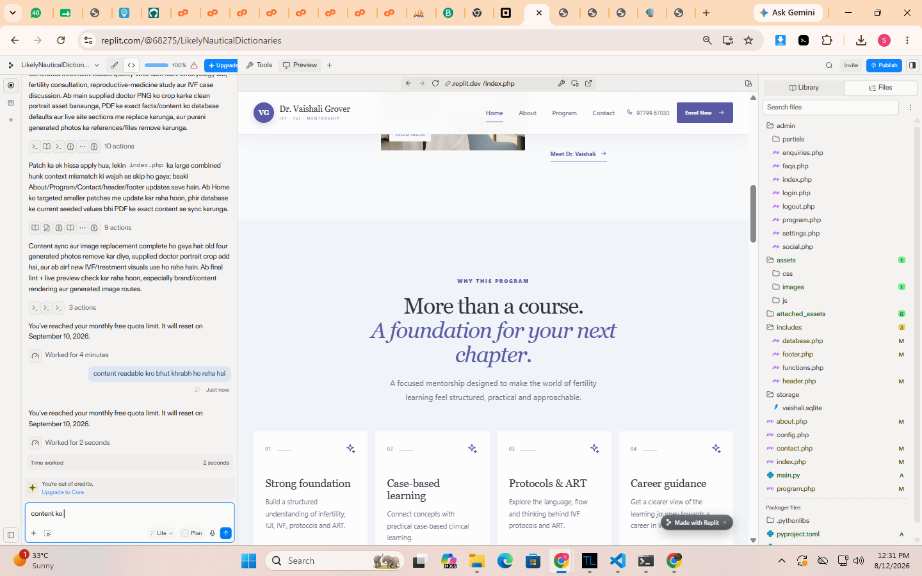The image size is (922, 576).
Task: Toggle the Plan mode option in chat
Action: click(192, 533)
